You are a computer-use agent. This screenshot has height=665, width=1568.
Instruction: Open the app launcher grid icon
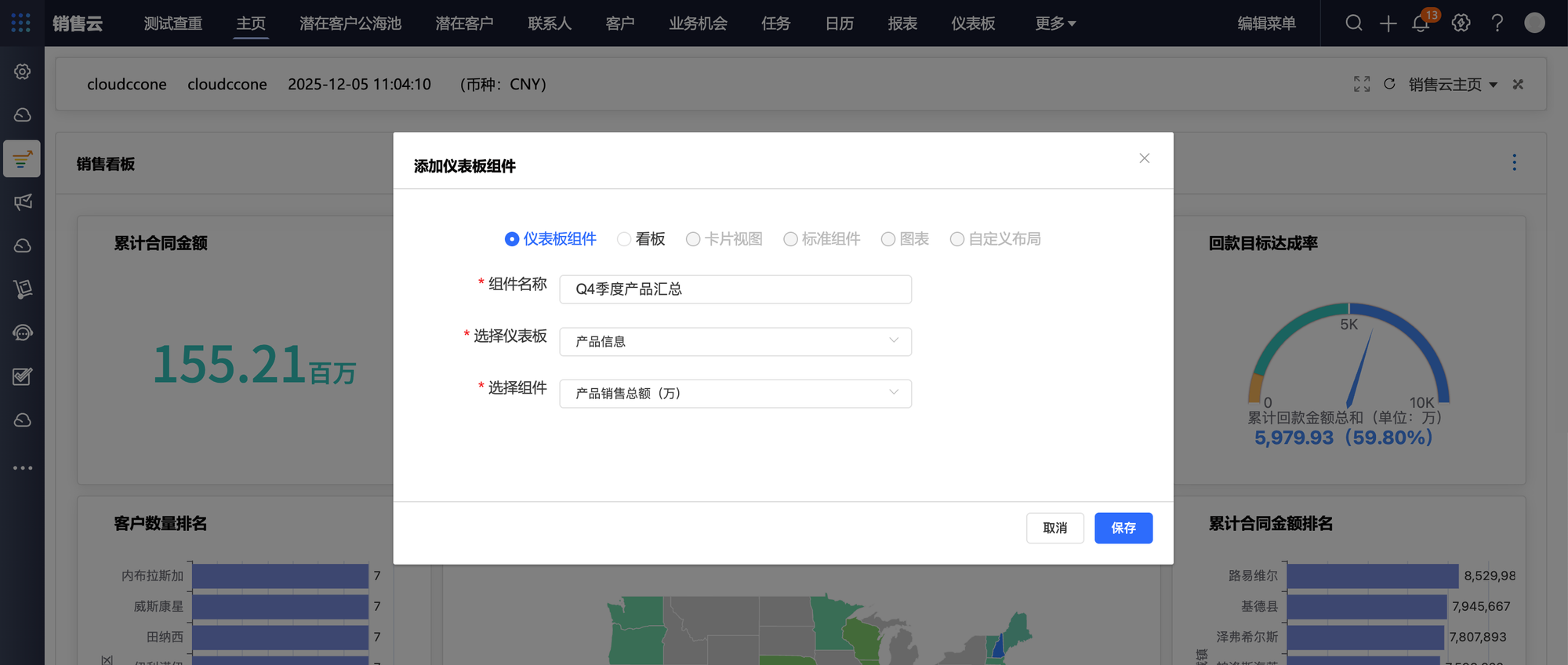[x=21, y=23]
